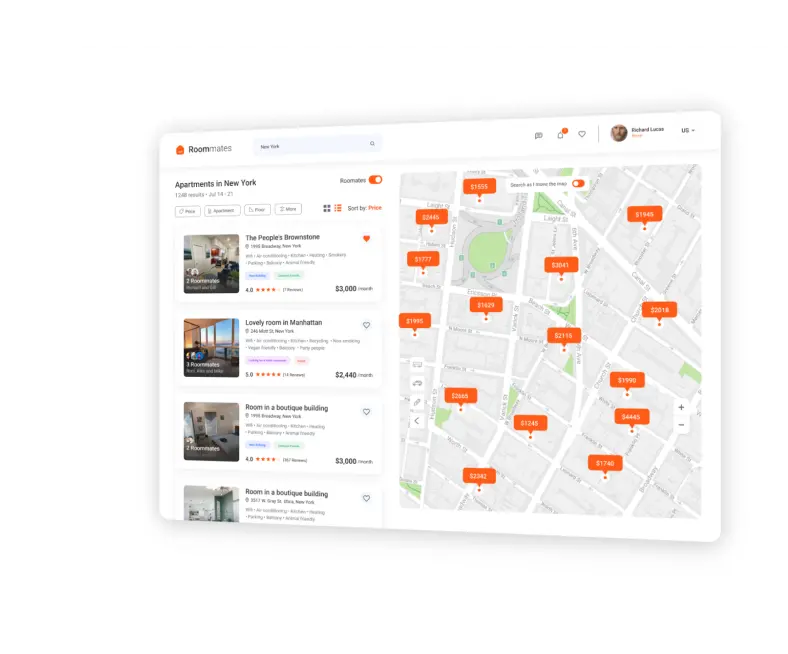Click the 5.0 star rating row
The height and width of the screenshot is (654, 788).
point(275,375)
